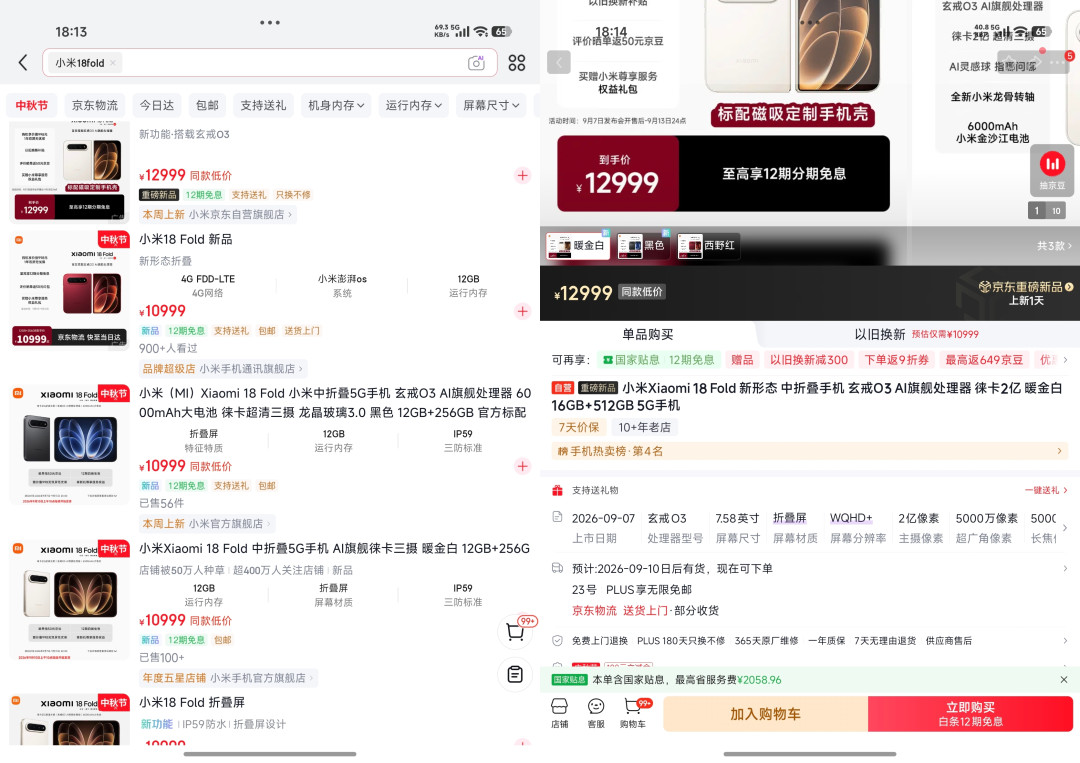Tap the delivery truck icon
Image resolution: width=1080 pixels, height=763 pixels.
pyautogui.click(x=557, y=568)
